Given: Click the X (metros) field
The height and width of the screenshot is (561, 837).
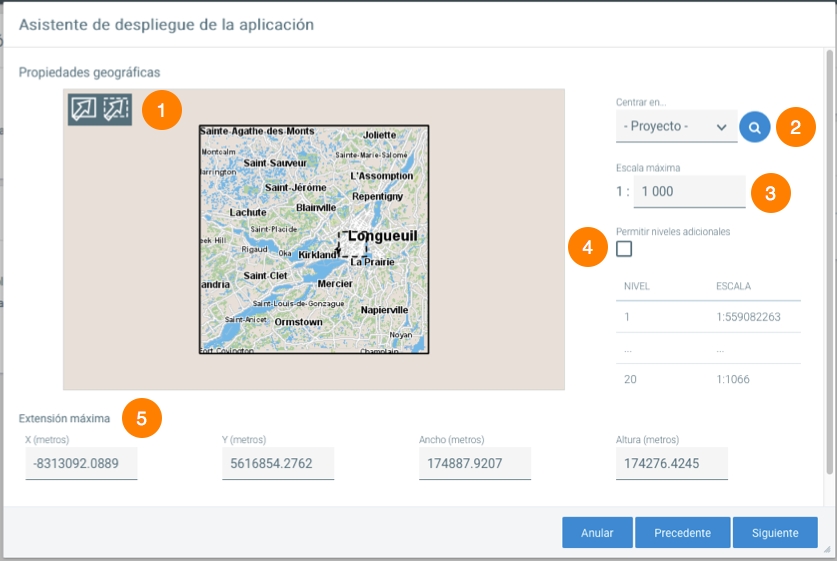Looking at the screenshot, I should (81, 463).
